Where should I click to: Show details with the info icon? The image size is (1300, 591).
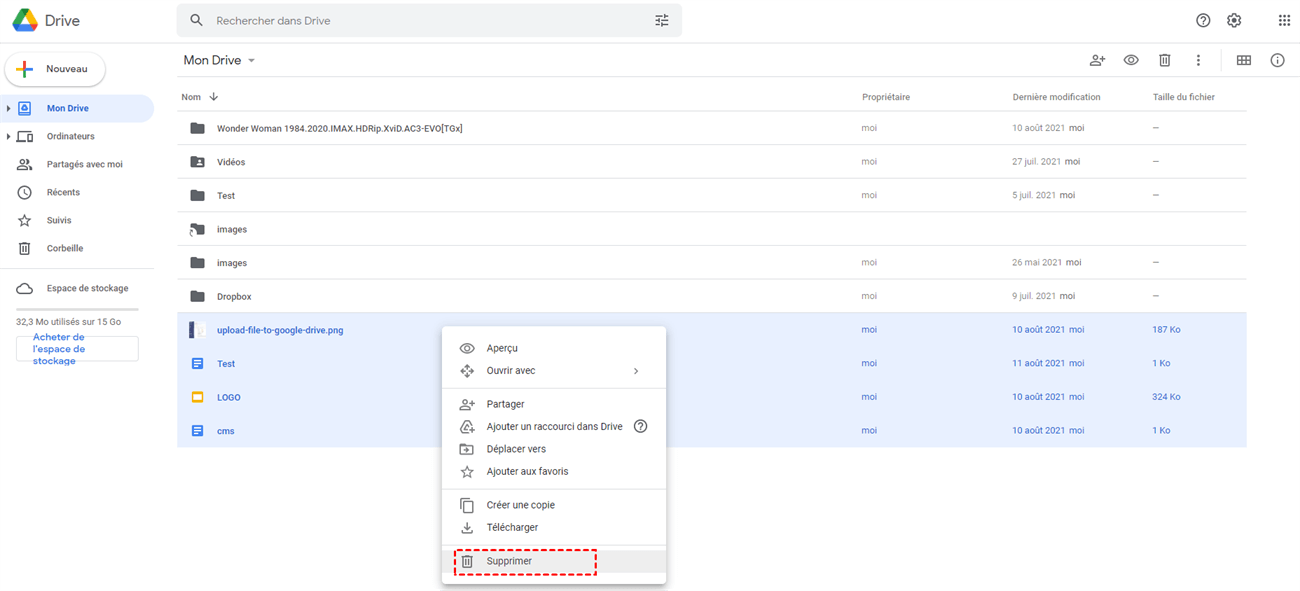coord(1277,60)
